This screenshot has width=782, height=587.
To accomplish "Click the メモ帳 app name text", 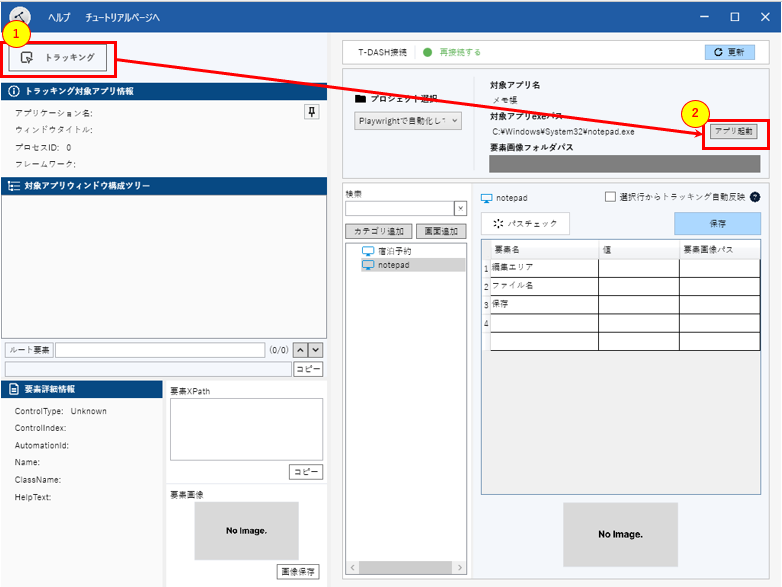I will tap(505, 100).
